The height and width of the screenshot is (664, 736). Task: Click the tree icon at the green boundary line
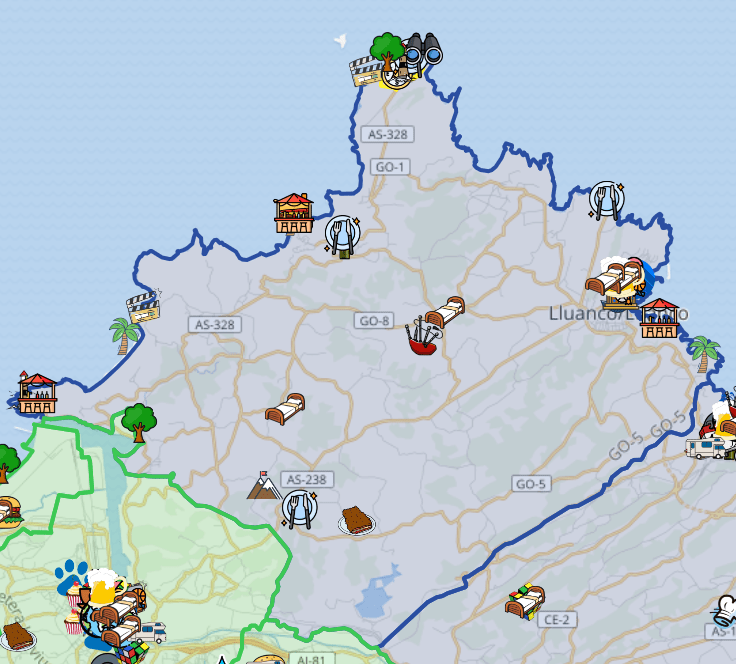[138, 421]
